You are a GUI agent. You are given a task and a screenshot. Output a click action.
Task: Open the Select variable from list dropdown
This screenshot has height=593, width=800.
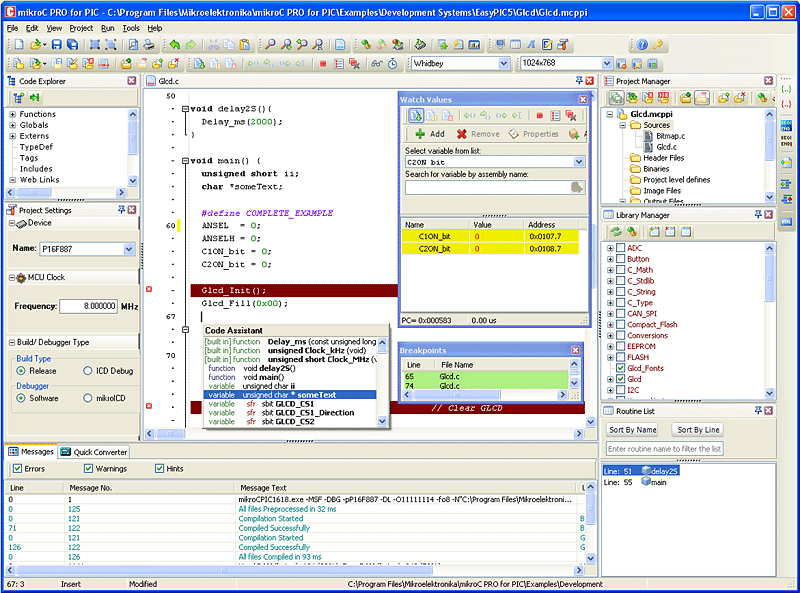coord(579,162)
